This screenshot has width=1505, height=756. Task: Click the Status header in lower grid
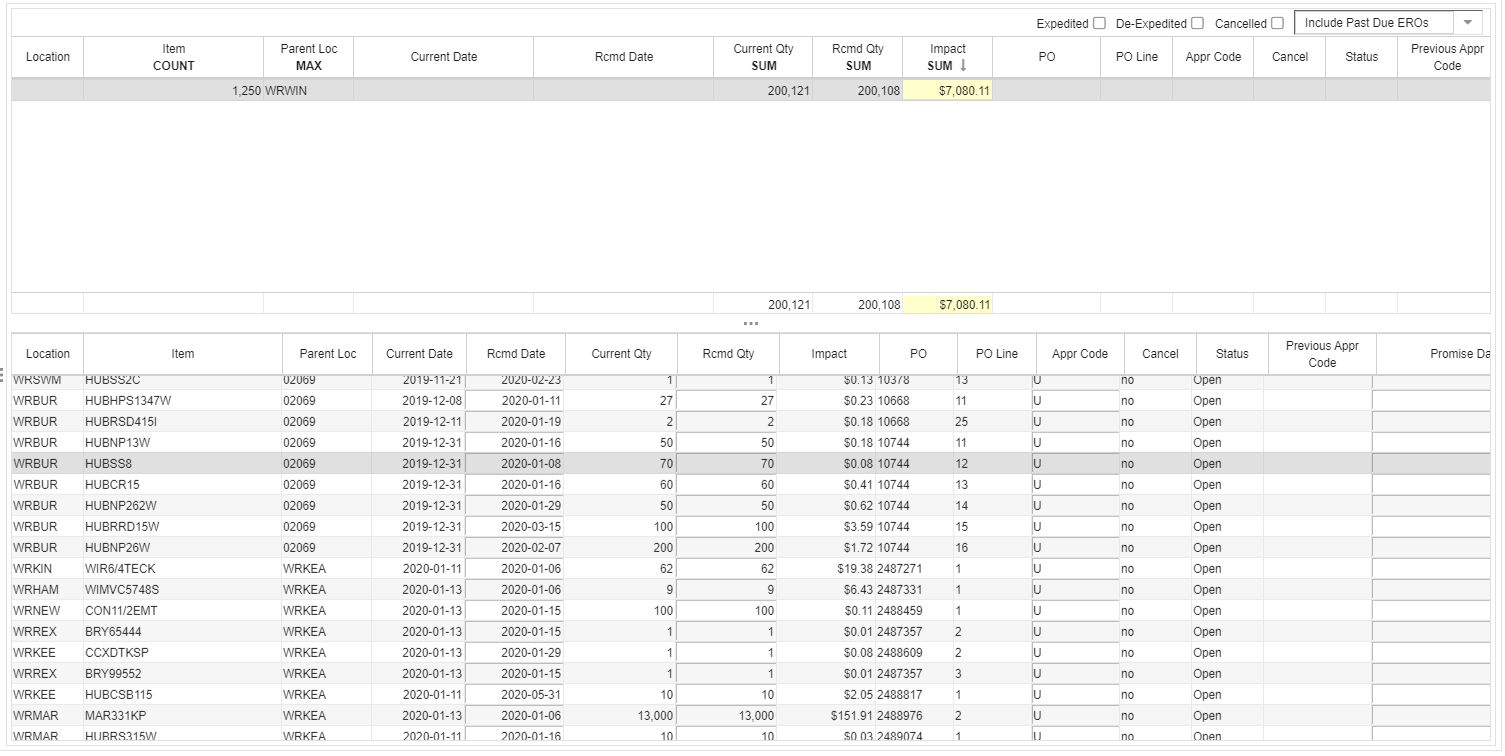pyautogui.click(x=1232, y=354)
